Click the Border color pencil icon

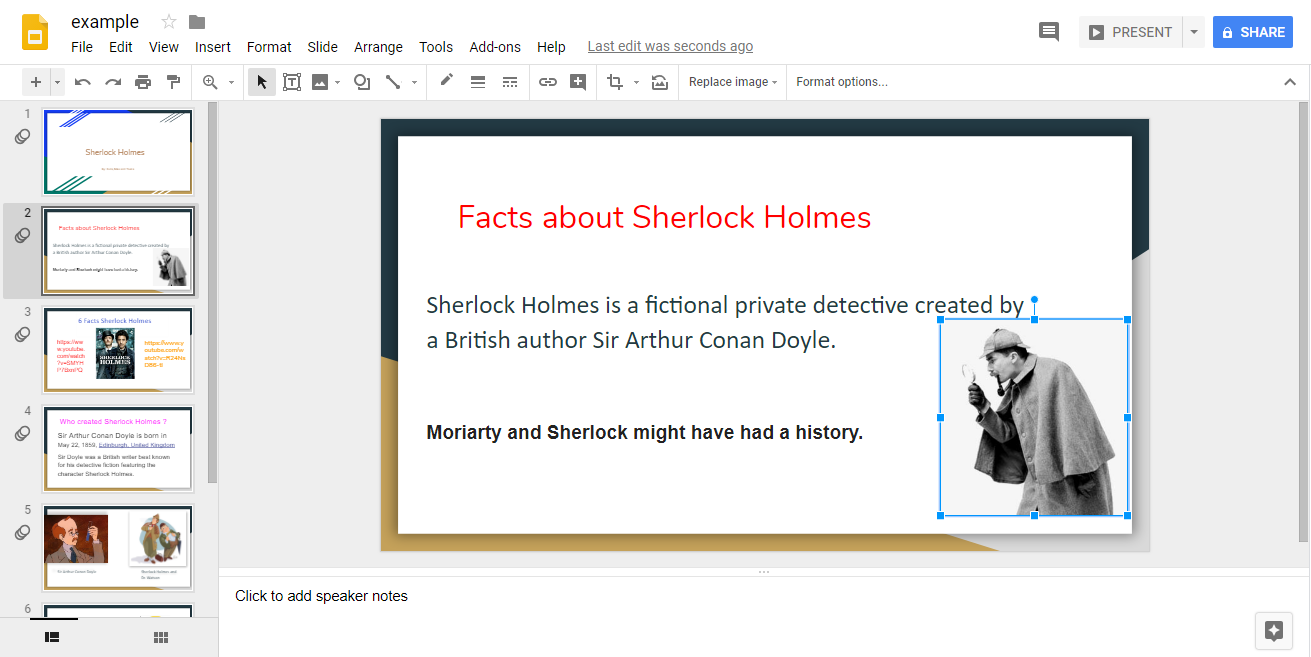click(446, 81)
